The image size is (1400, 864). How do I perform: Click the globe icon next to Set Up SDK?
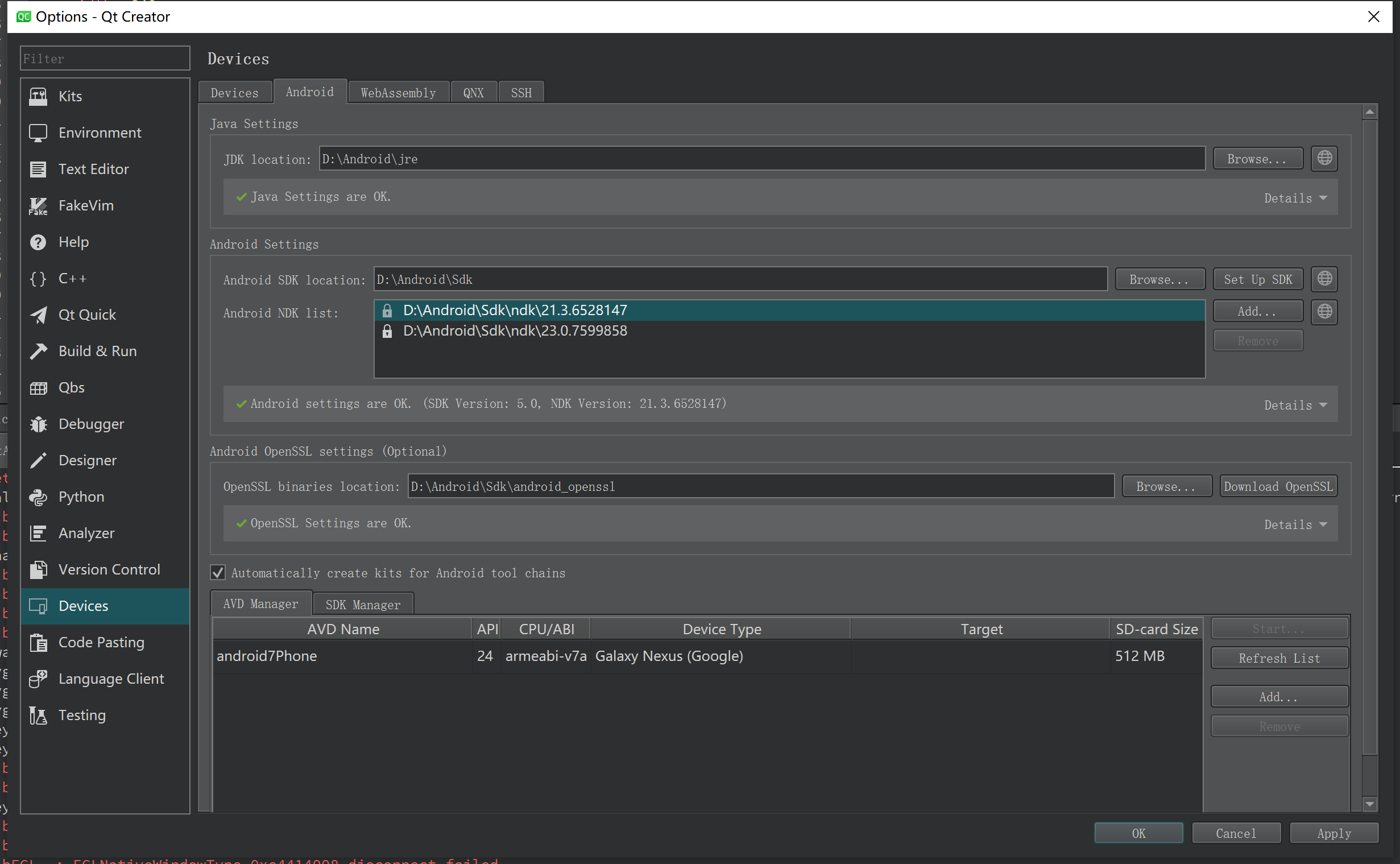pos(1324,279)
